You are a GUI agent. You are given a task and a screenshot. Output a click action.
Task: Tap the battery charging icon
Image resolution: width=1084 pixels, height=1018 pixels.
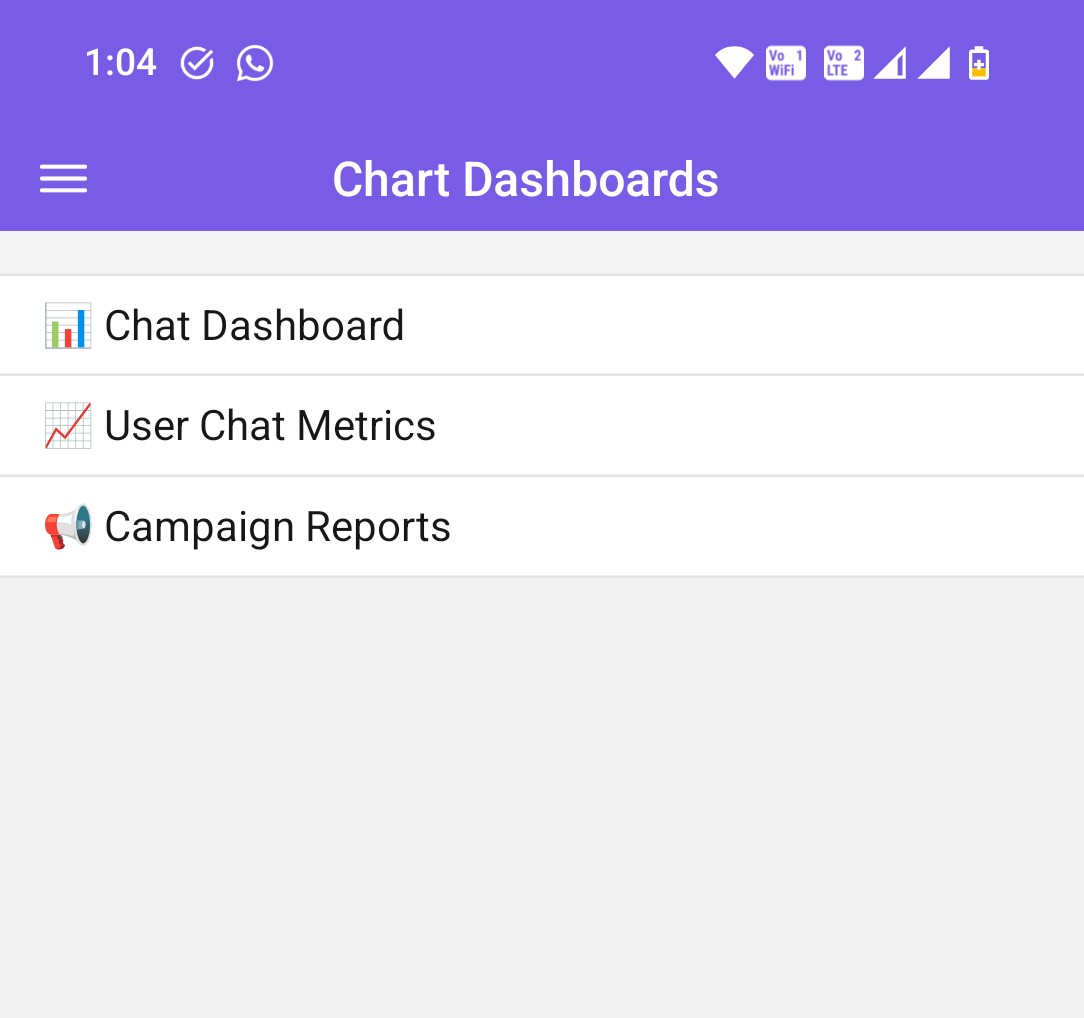pyautogui.click(x=977, y=62)
